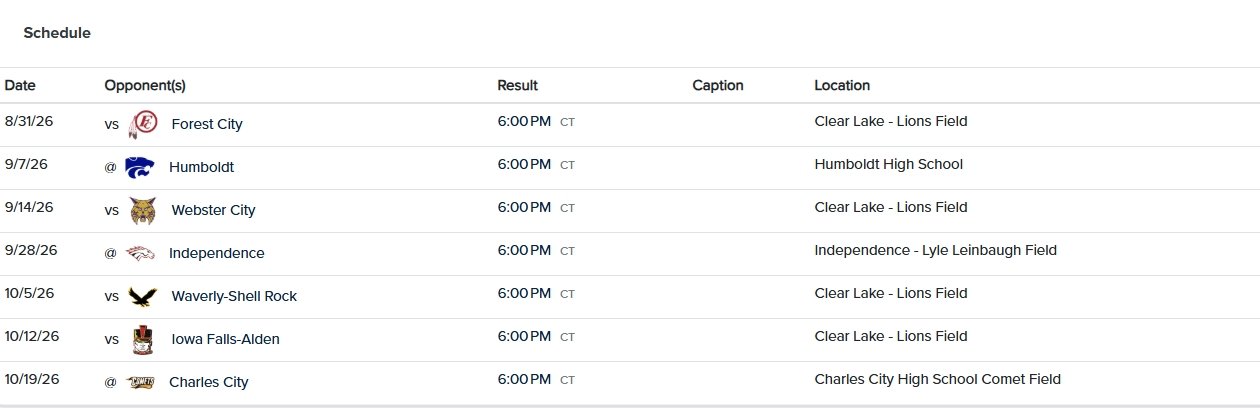Click the Location column header
The height and width of the screenshot is (408, 1260).
point(842,85)
